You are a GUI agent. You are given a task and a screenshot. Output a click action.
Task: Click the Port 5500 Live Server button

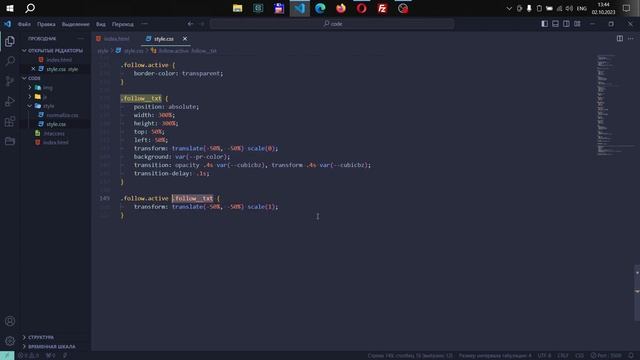[606, 356]
